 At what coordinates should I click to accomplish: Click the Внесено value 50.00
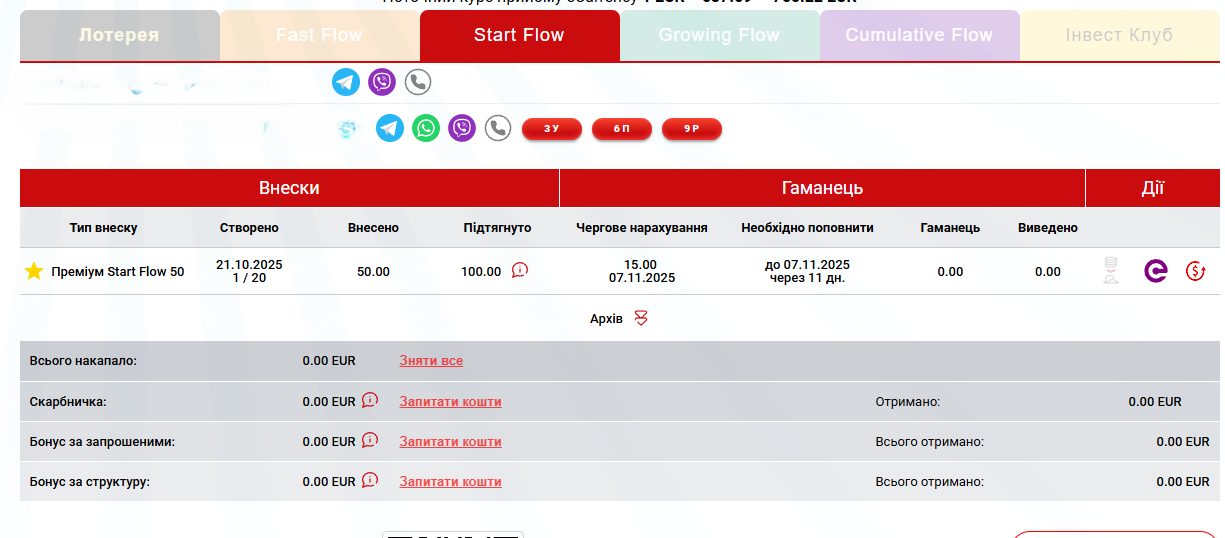[373, 272]
